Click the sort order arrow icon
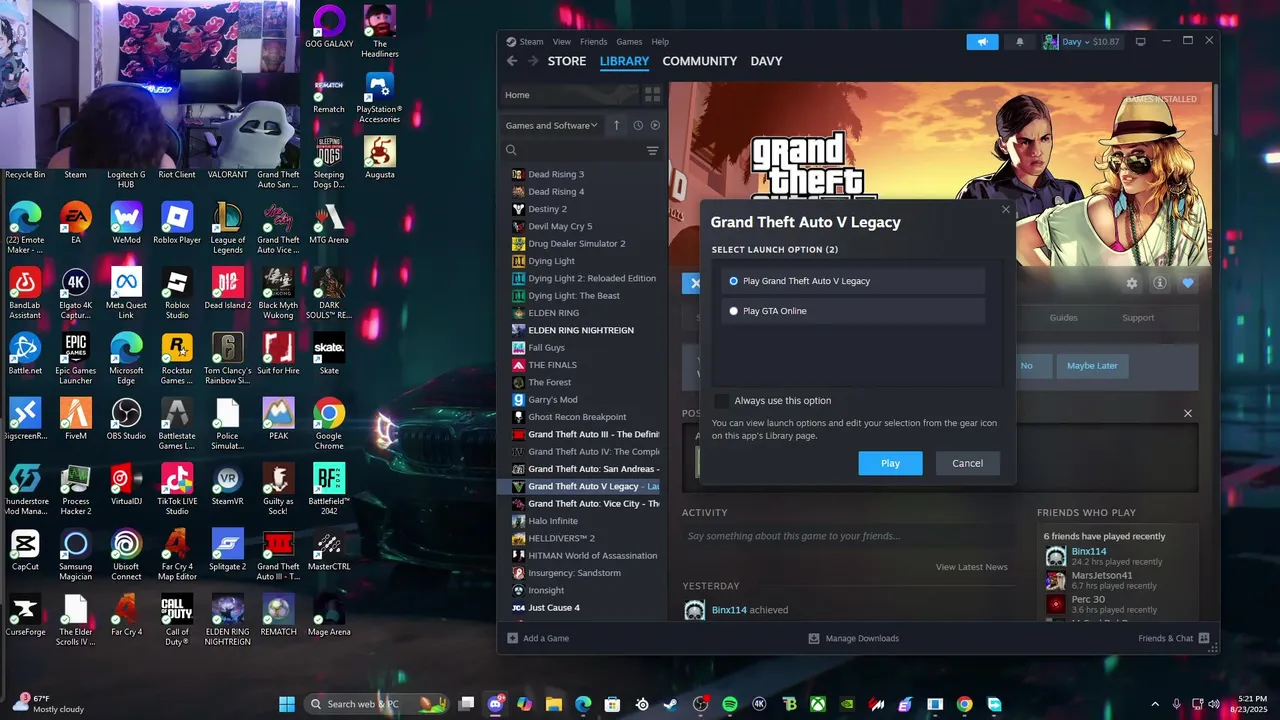 coord(617,125)
